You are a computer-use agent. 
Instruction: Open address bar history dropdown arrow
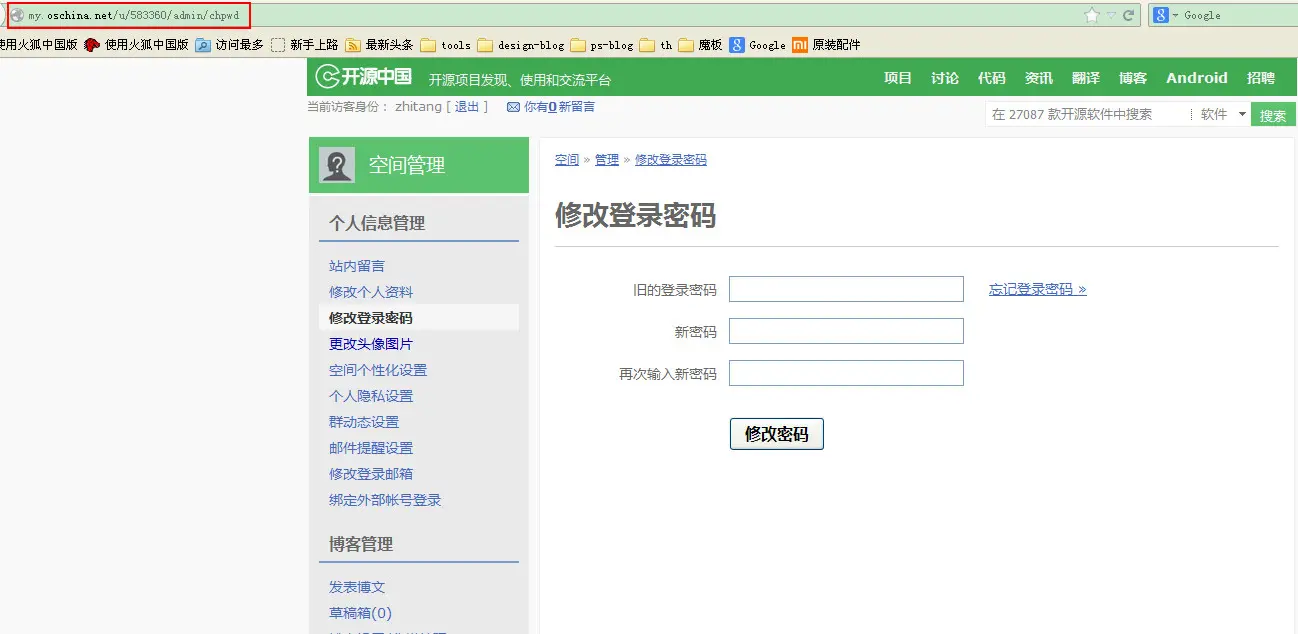pos(1111,16)
